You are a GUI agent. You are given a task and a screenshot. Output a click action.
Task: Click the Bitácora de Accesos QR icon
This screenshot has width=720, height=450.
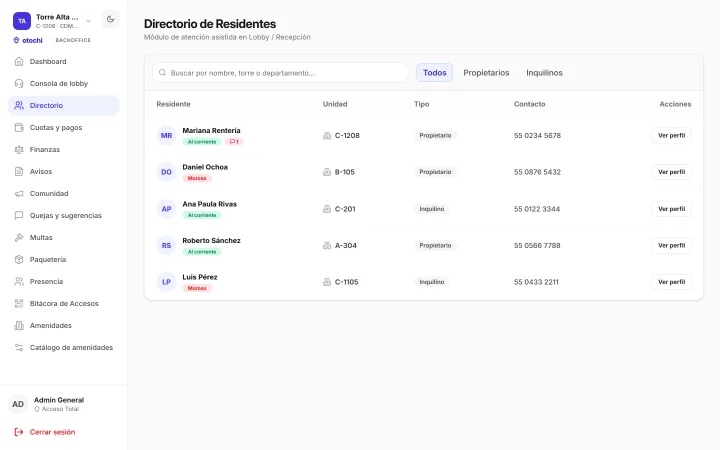(x=19, y=304)
